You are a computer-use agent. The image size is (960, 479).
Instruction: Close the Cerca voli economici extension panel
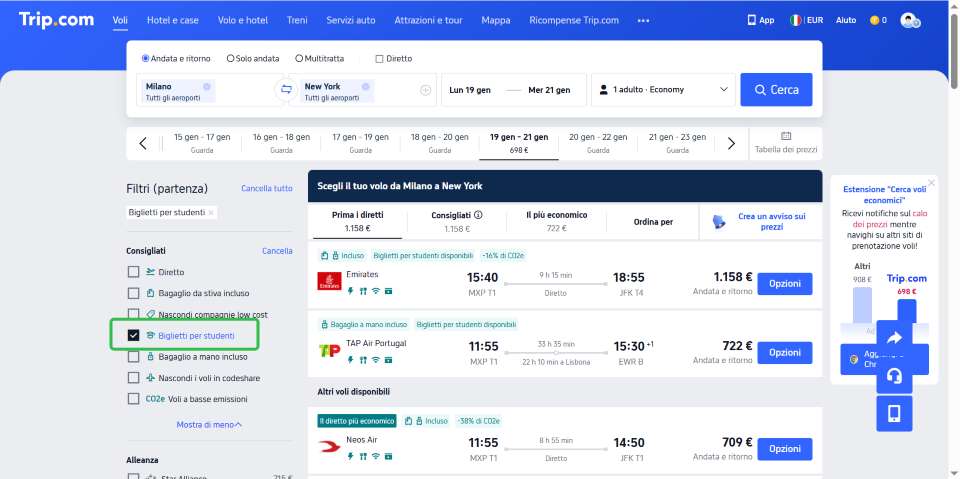931,183
